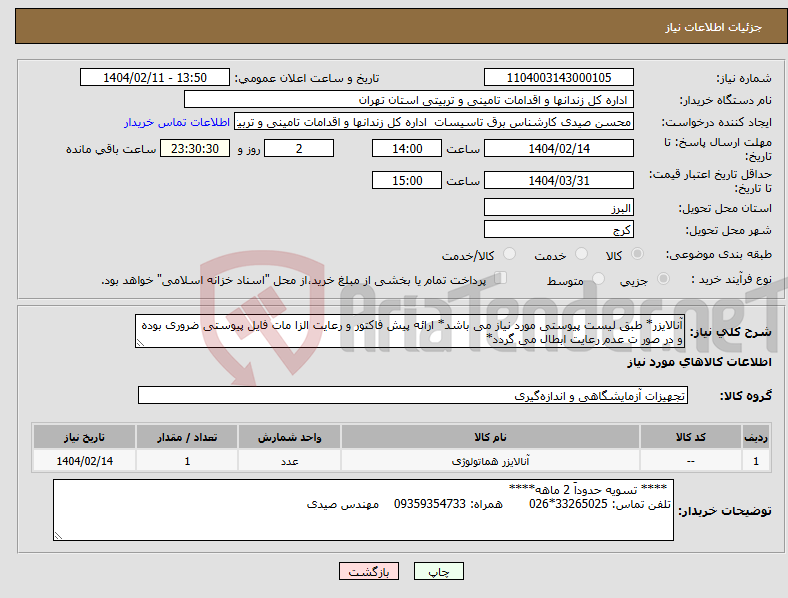Click the delivery province field البرز
The image size is (788, 598).
[558, 208]
